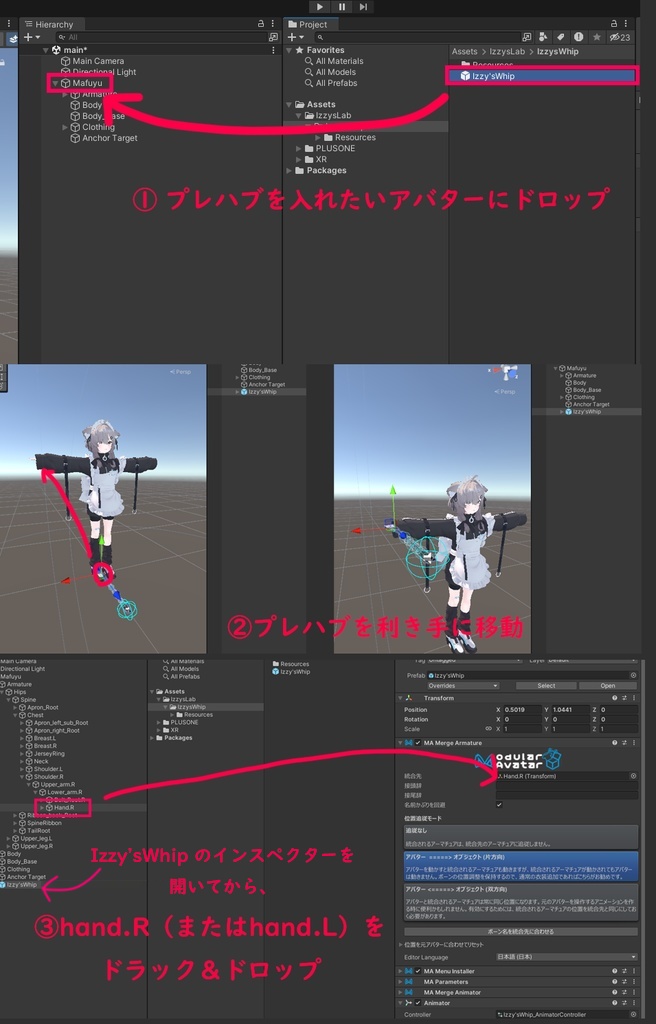The width and height of the screenshot is (656, 1024).
Task: Collapse the Assets folder tree
Action: point(289,104)
